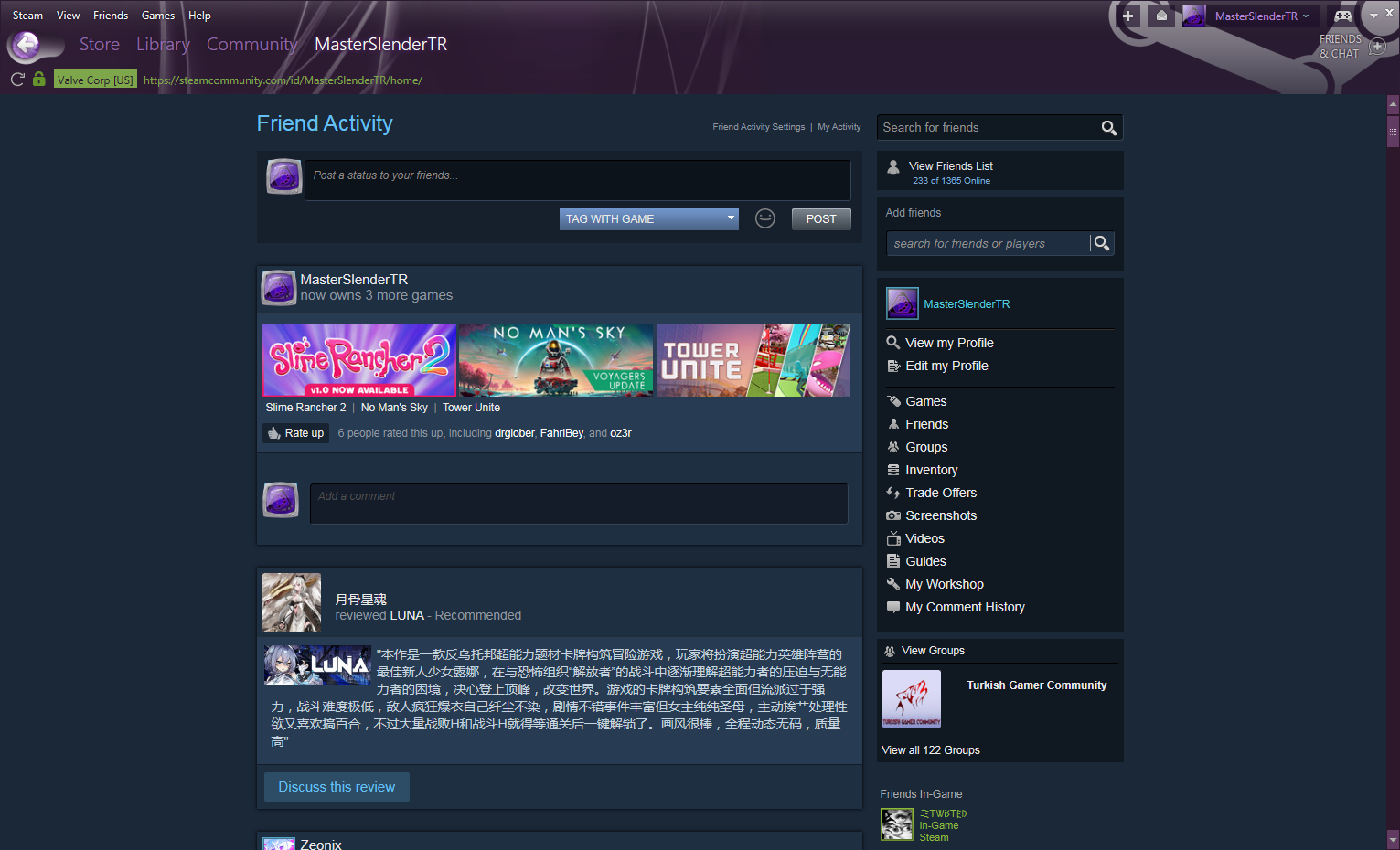Reload the page with the refresh icon
Screen dimensions: 1400x850
[x=17, y=80]
